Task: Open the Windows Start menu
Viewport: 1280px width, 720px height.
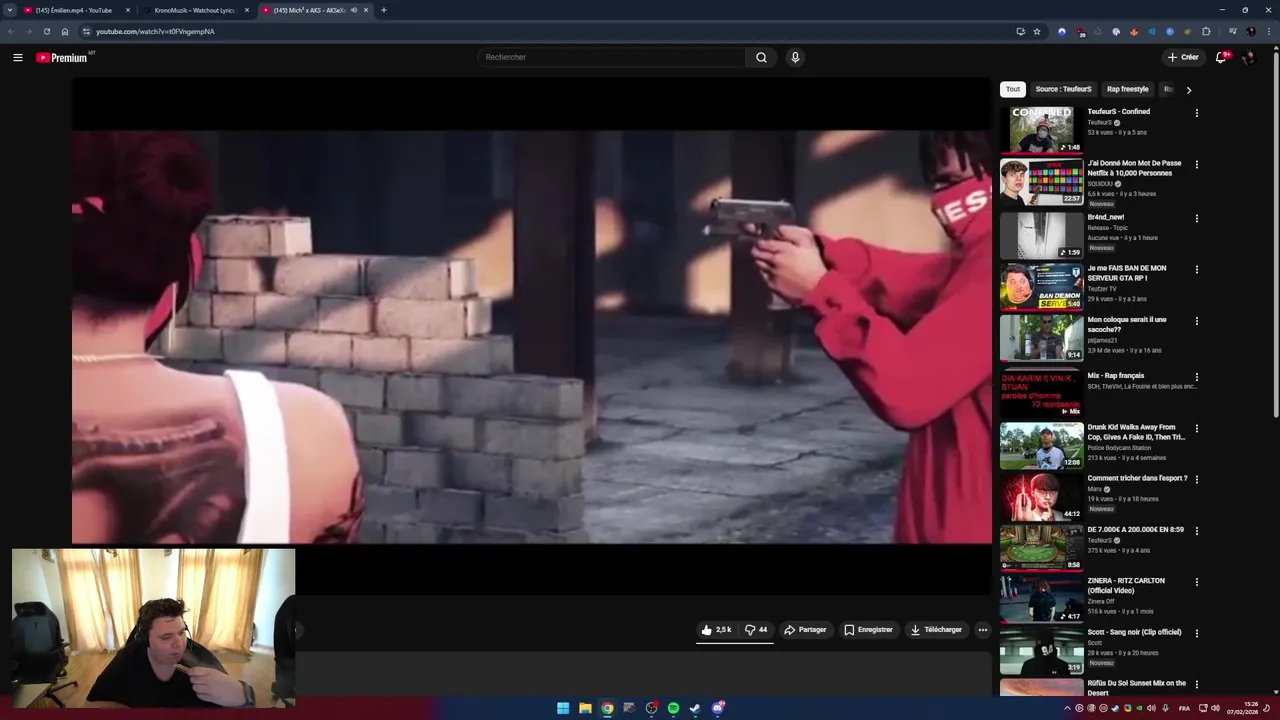Action: [563, 708]
